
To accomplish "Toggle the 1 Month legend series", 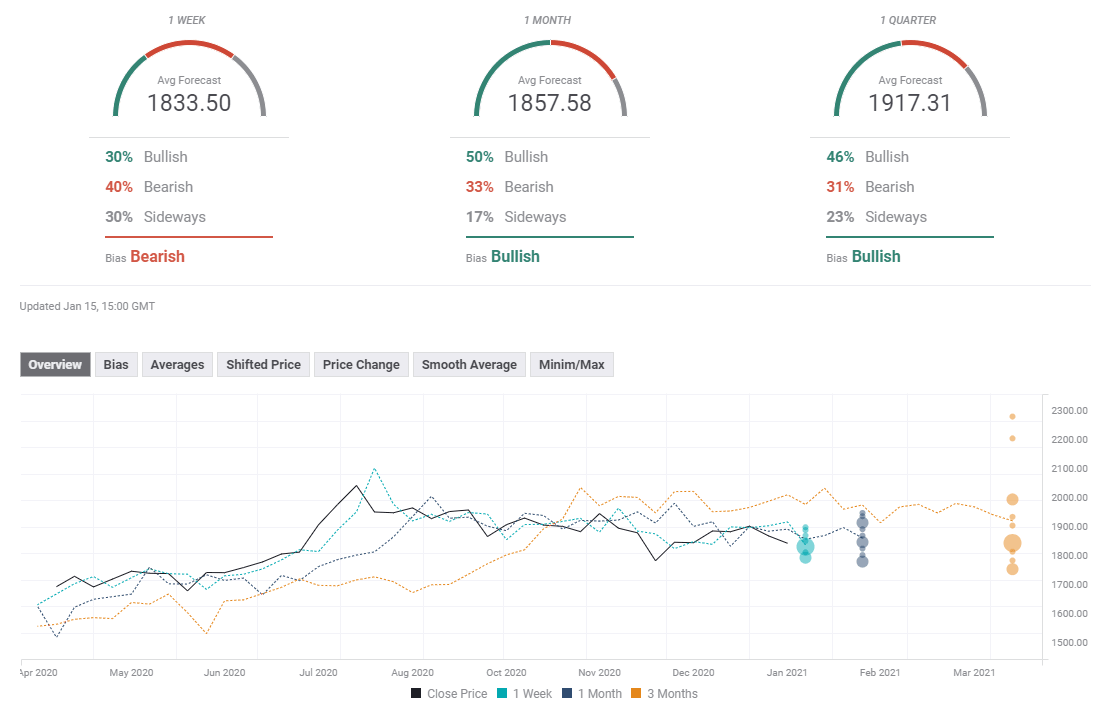I will 591,693.
